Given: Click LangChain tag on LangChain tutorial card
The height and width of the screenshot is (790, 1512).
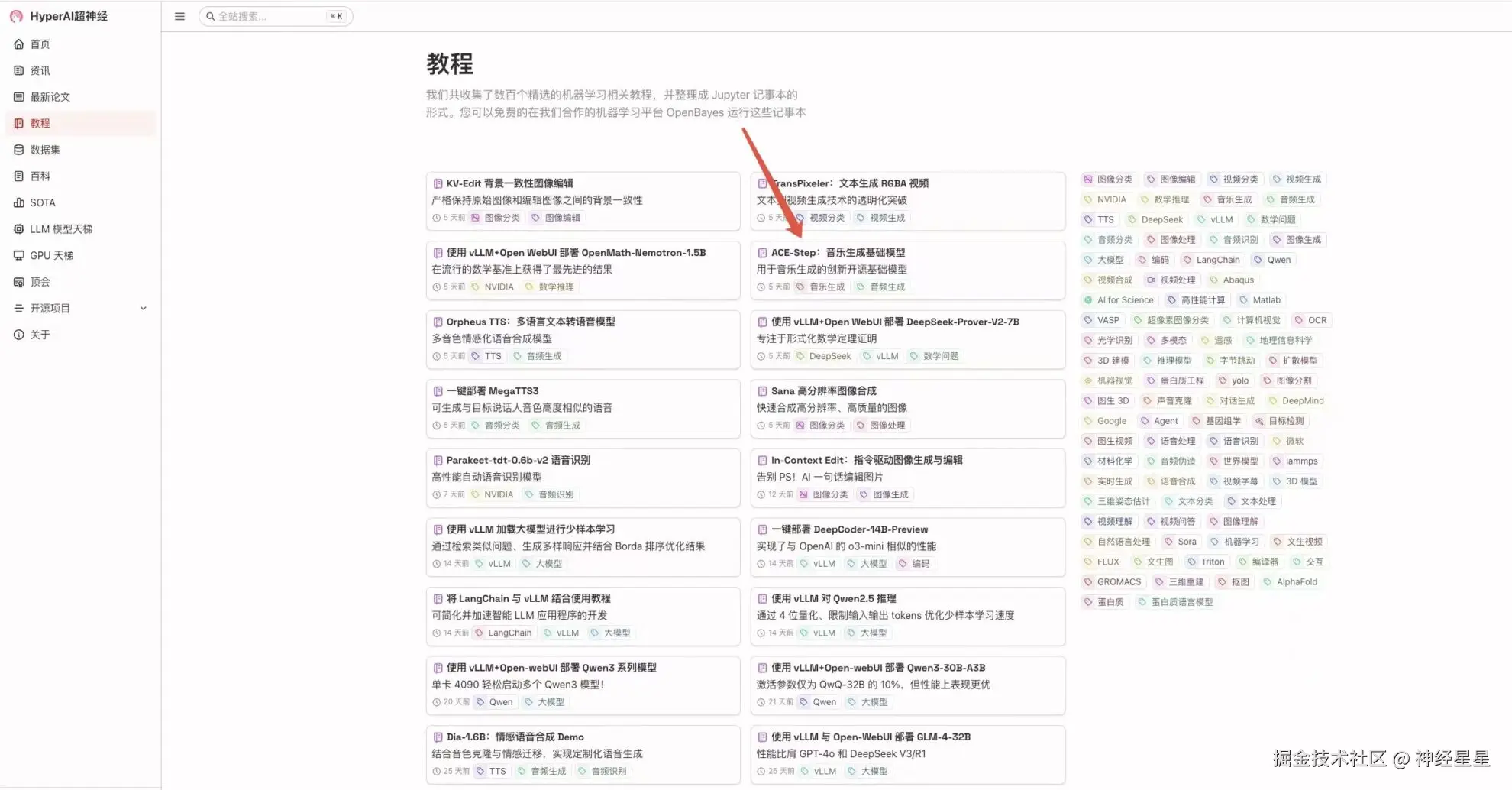Looking at the screenshot, I should pyautogui.click(x=503, y=633).
